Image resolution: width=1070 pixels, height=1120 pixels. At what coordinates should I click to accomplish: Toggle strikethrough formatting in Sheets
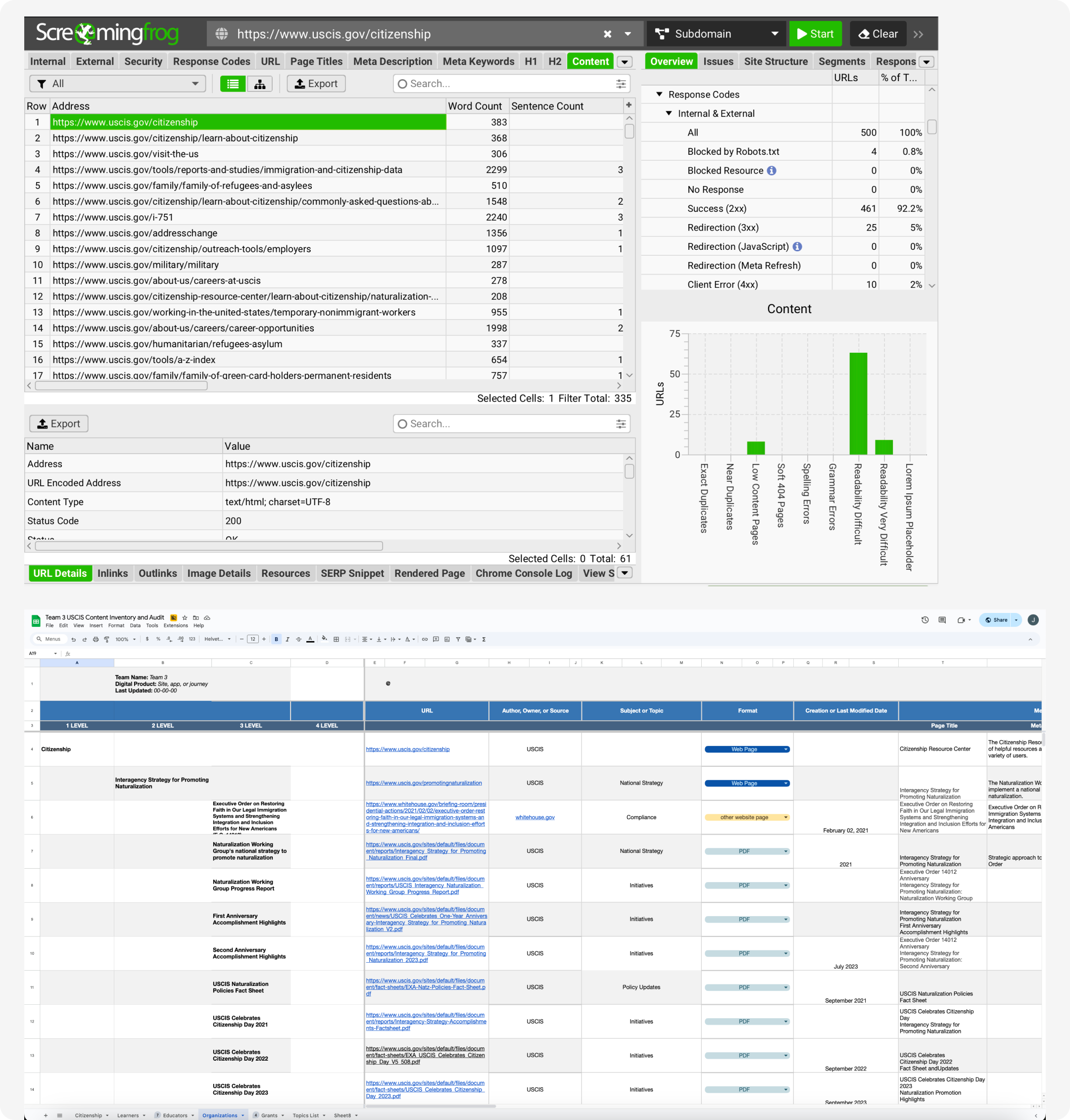[x=298, y=640]
